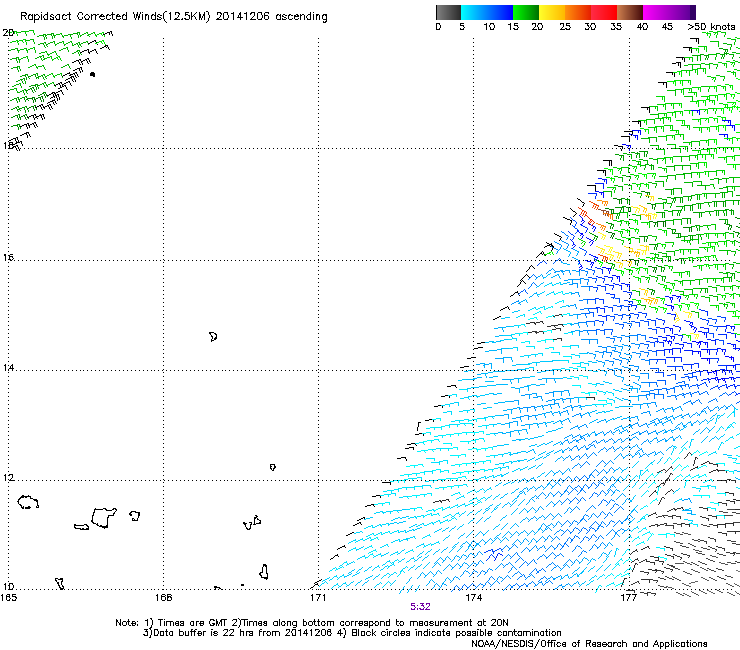Click the '177' longitude axis label
Screen dimensions: 740x650
pyautogui.click(x=628, y=598)
